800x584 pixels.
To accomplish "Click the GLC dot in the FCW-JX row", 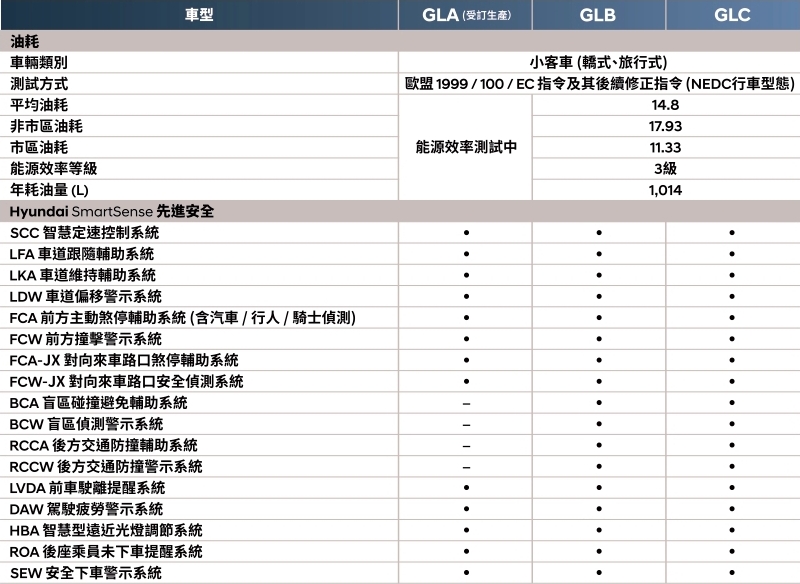I will (732, 382).
